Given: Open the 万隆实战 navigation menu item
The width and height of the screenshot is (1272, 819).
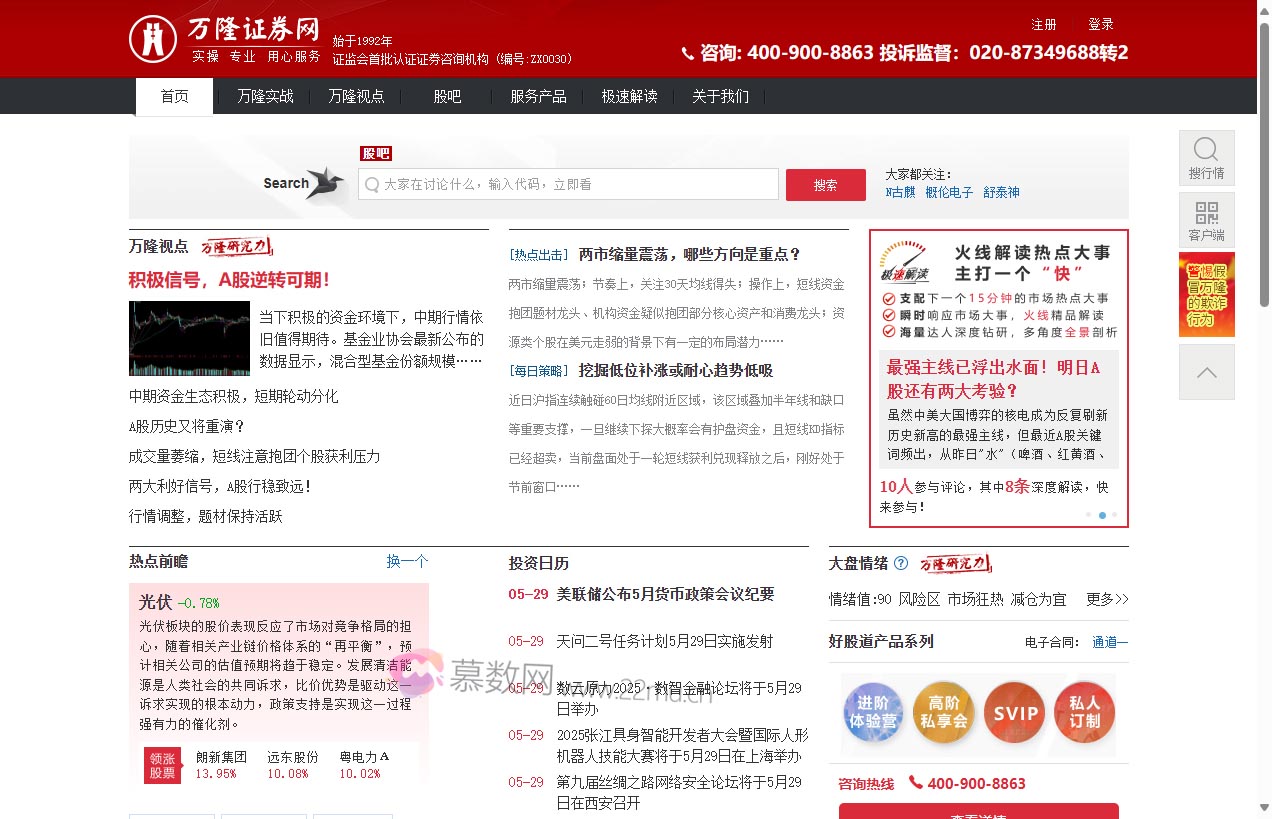Looking at the screenshot, I should 264,96.
